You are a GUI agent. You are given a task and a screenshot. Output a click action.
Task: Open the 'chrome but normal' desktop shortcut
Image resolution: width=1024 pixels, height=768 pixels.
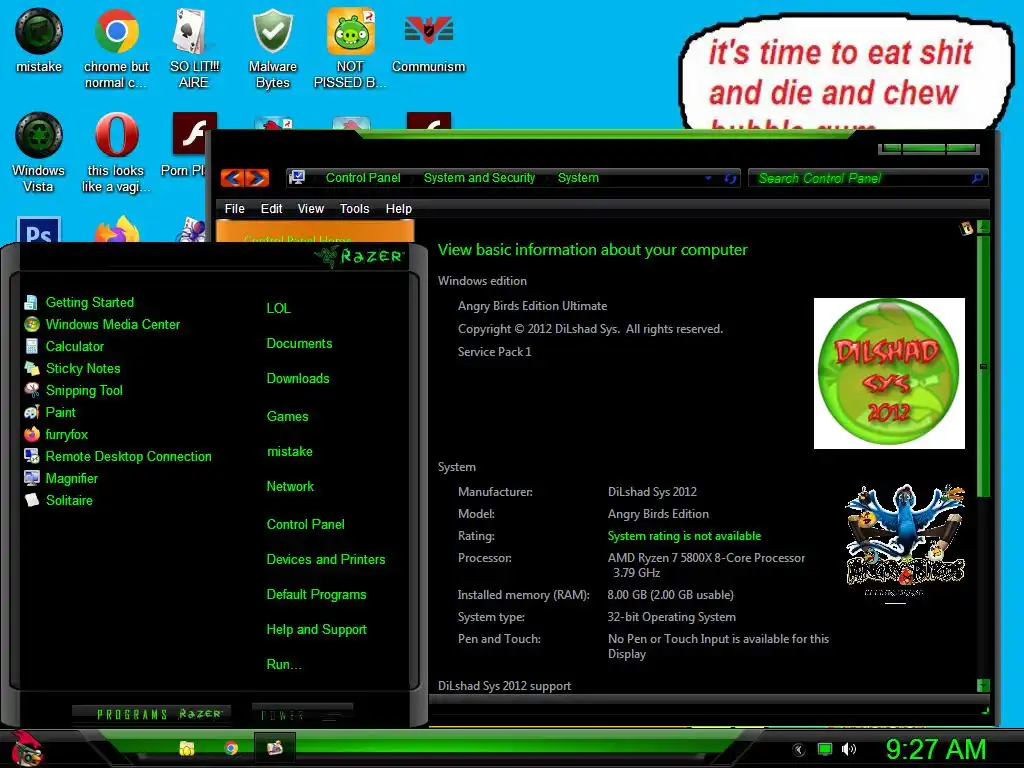pyautogui.click(x=116, y=48)
